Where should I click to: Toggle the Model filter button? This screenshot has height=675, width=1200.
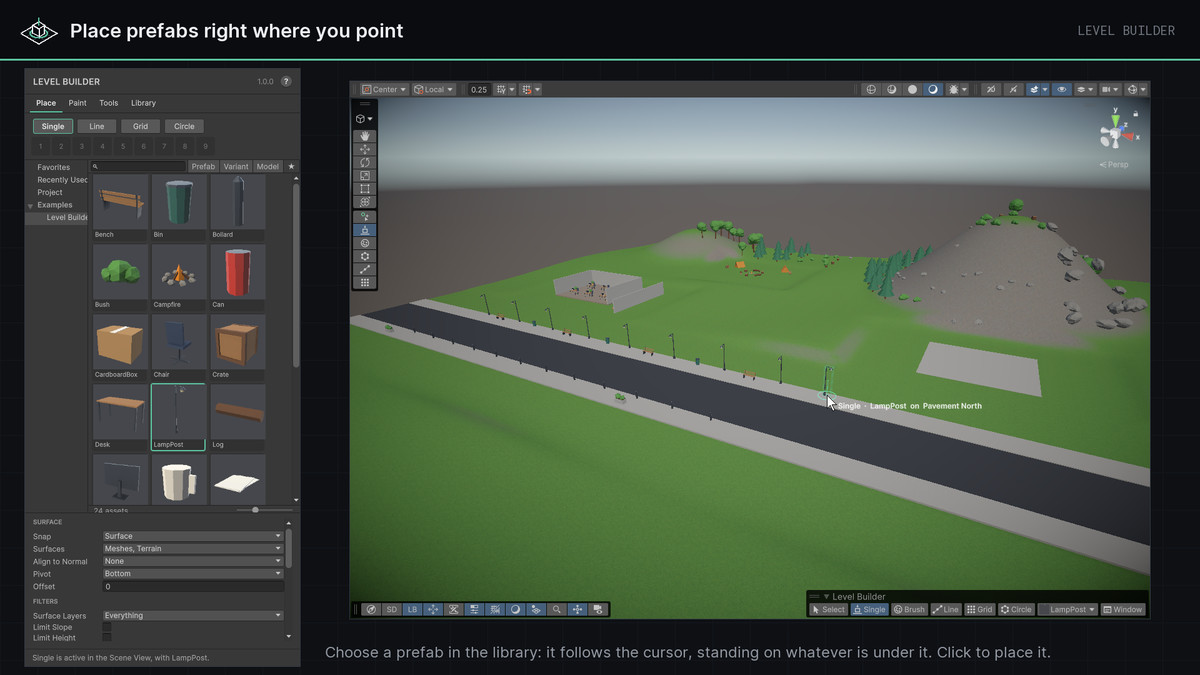point(267,166)
